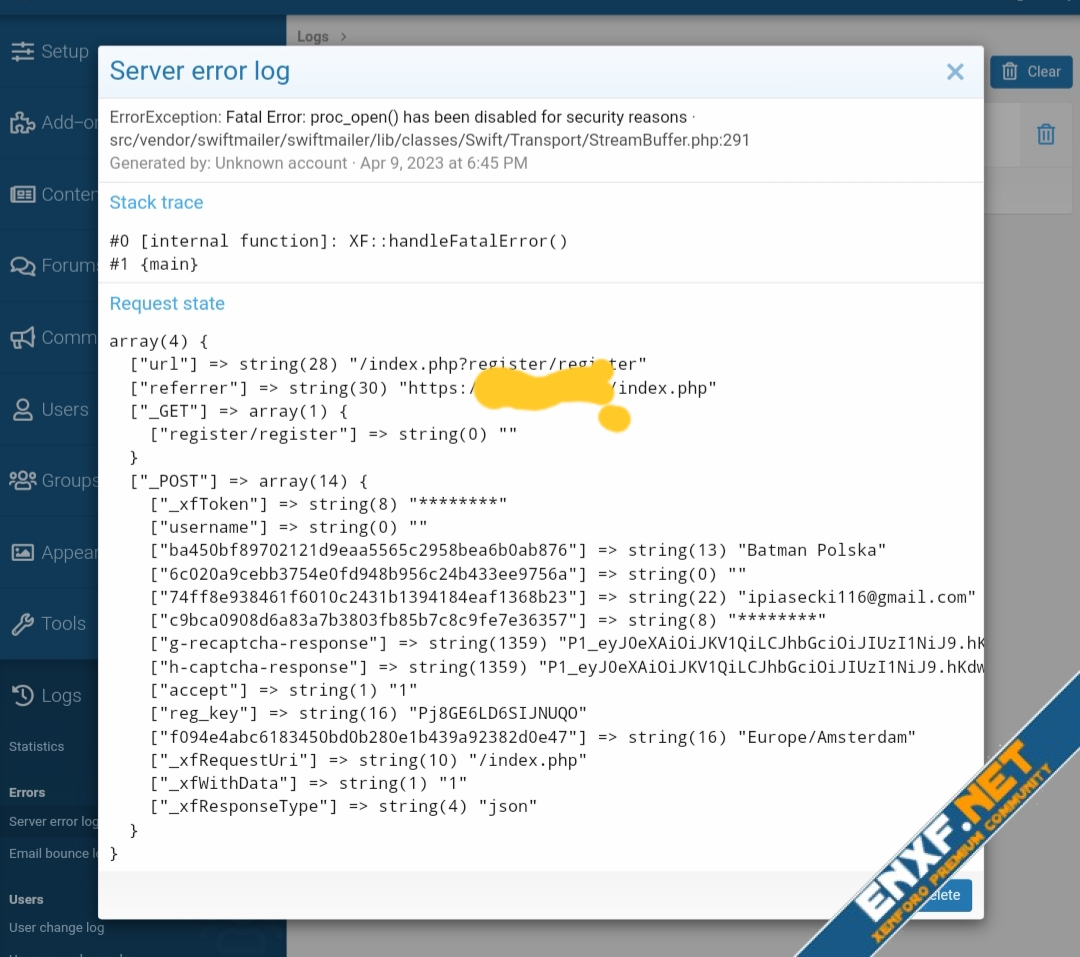
Task: Click the Communication megaphone icon
Action: point(22,338)
